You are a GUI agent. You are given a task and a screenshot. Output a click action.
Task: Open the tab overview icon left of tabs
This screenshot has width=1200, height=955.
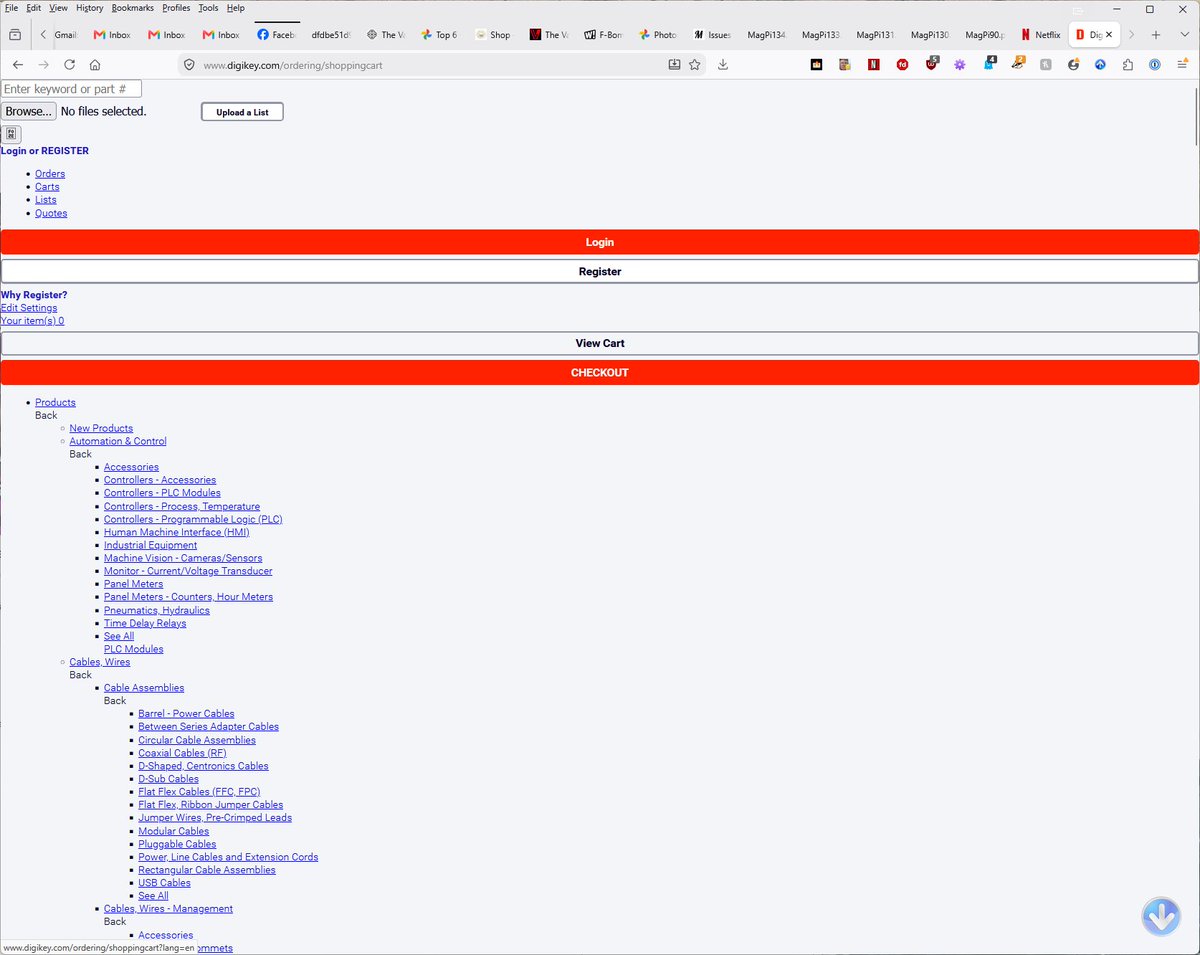point(15,34)
